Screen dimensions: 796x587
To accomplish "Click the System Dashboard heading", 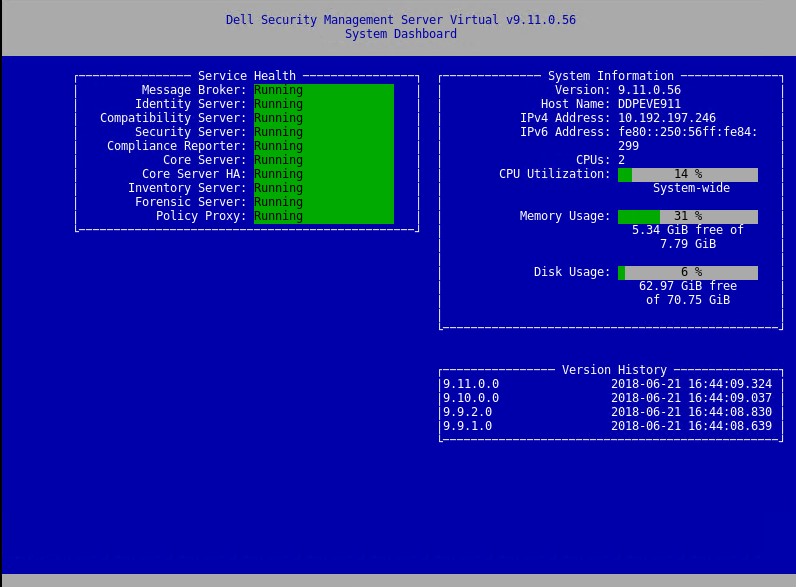I will click(x=401, y=34).
